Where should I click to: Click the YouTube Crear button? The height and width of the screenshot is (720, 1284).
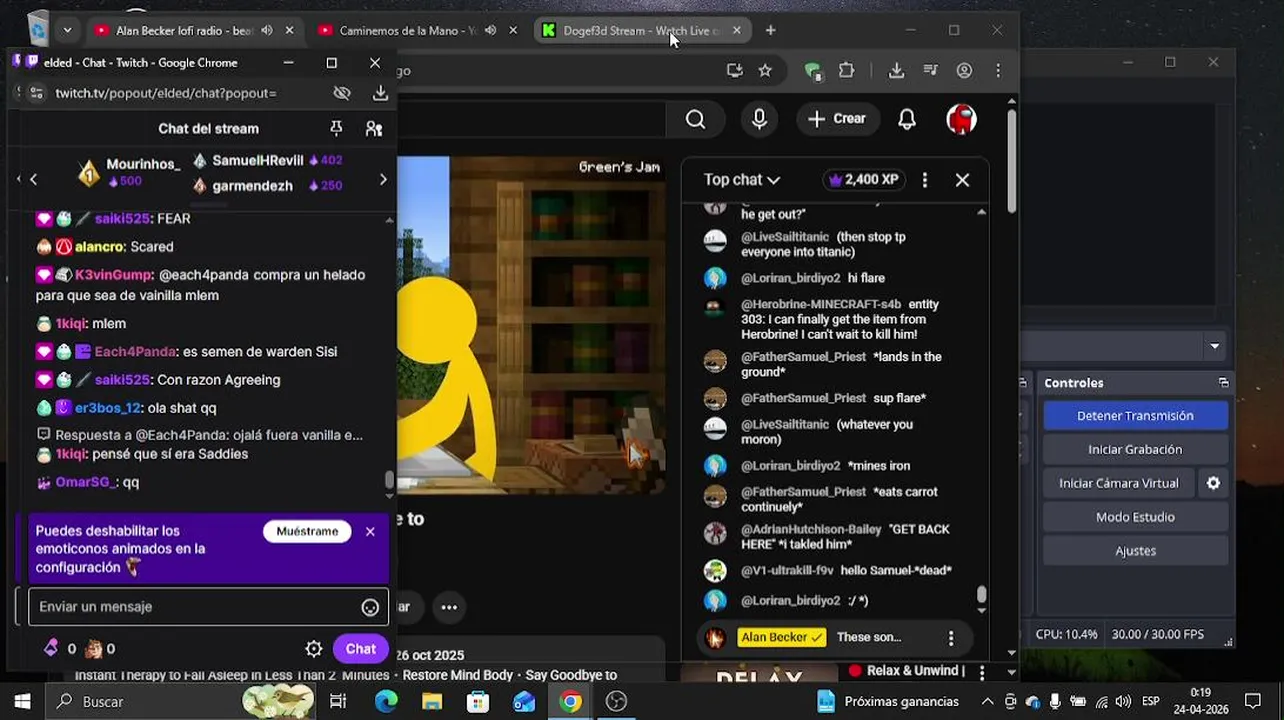pyautogui.click(x=837, y=119)
